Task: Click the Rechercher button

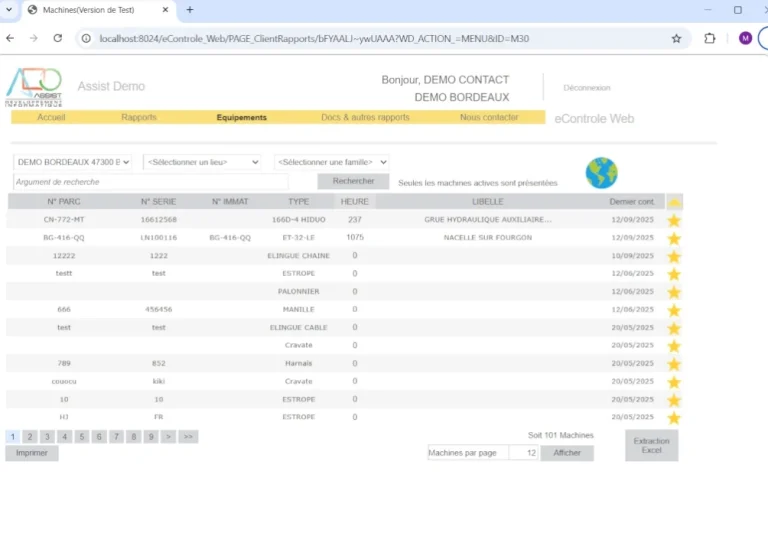Action: pos(353,181)
